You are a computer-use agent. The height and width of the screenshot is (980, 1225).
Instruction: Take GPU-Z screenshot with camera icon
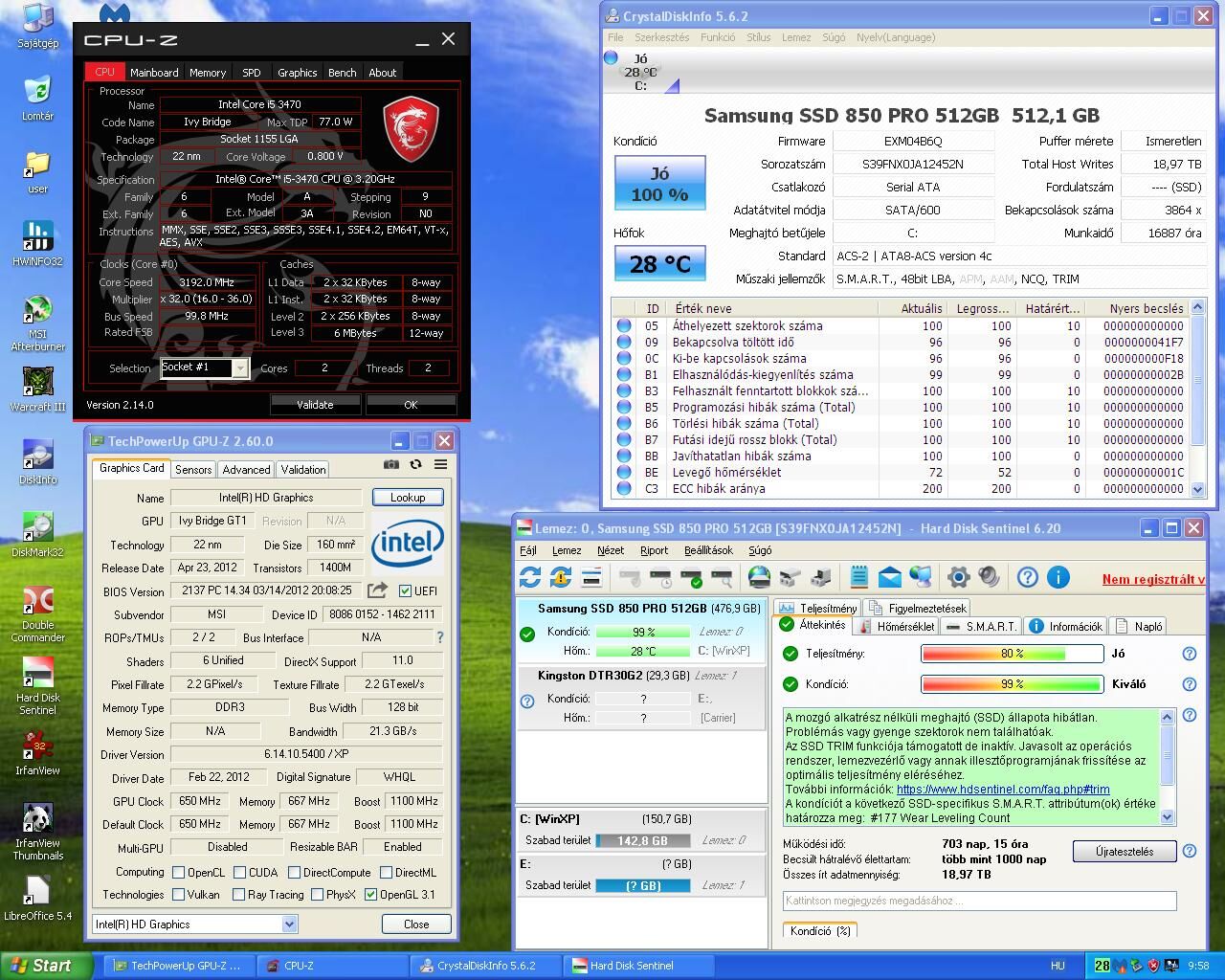pos(390,464)
